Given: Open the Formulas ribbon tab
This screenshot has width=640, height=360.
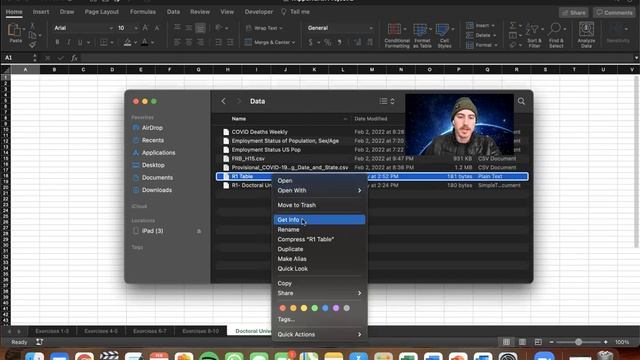Looking at the screenshot, I should (143, 12).
